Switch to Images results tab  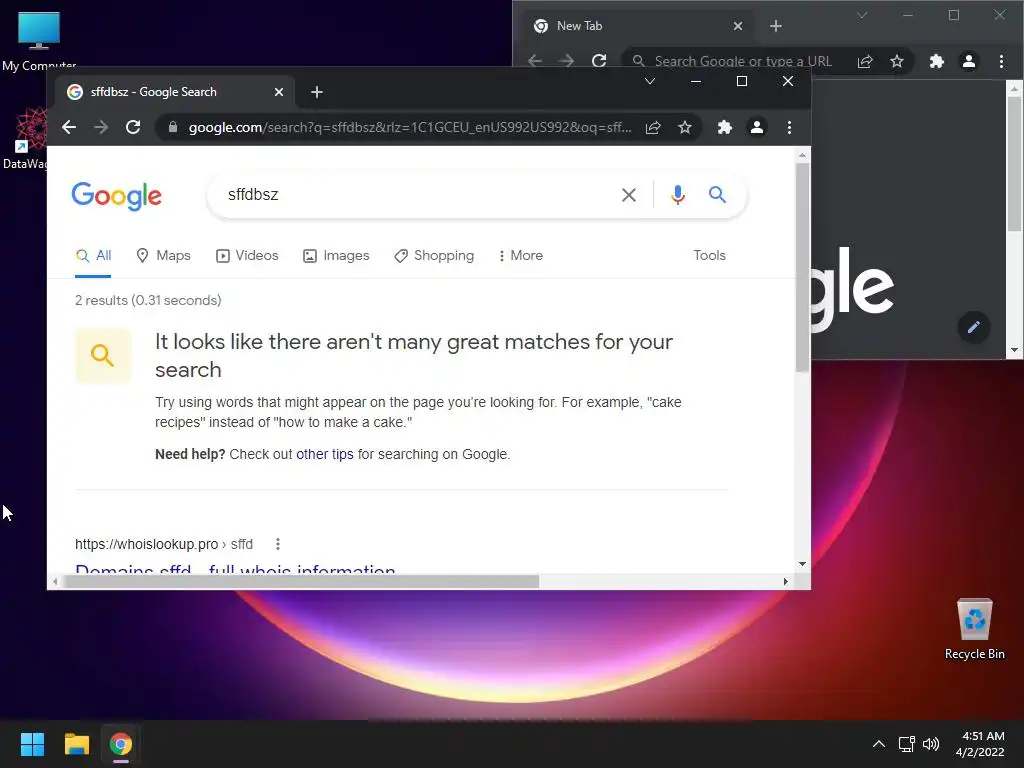[336, 255]
